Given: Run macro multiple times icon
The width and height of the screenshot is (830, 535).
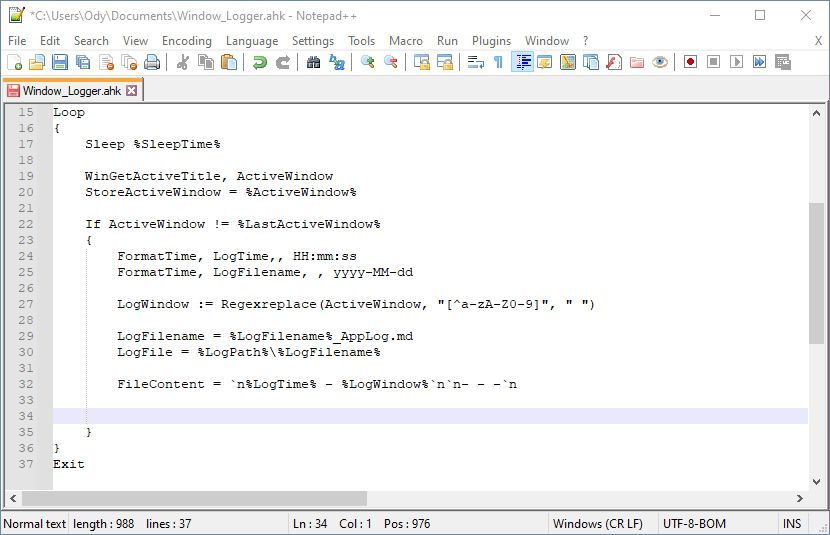Looking at the screenshot, I should point(760,62).
